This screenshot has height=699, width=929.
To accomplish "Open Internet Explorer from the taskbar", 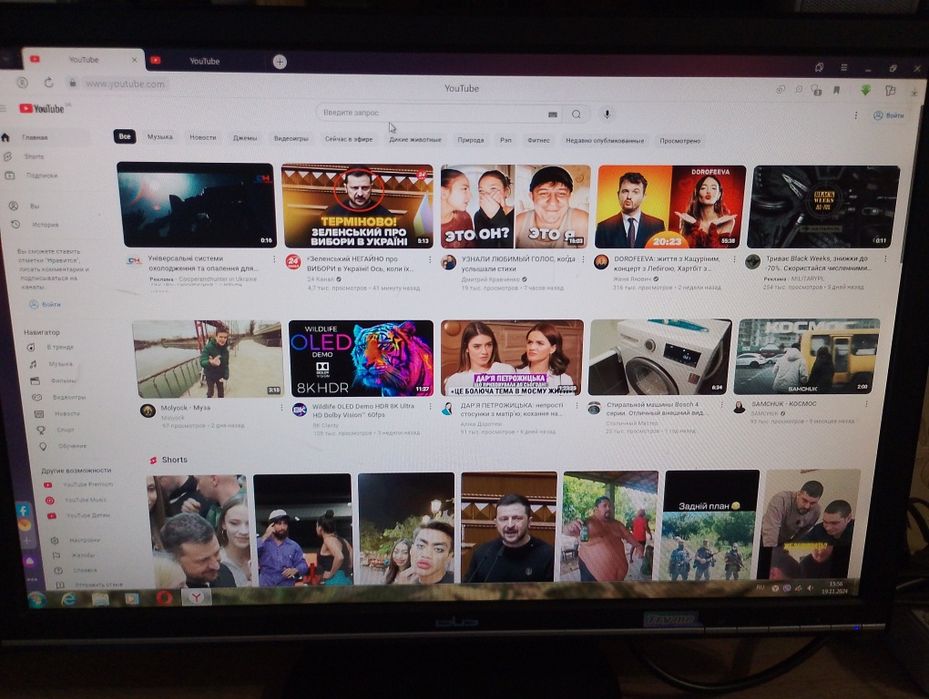I will pos(69,599).
